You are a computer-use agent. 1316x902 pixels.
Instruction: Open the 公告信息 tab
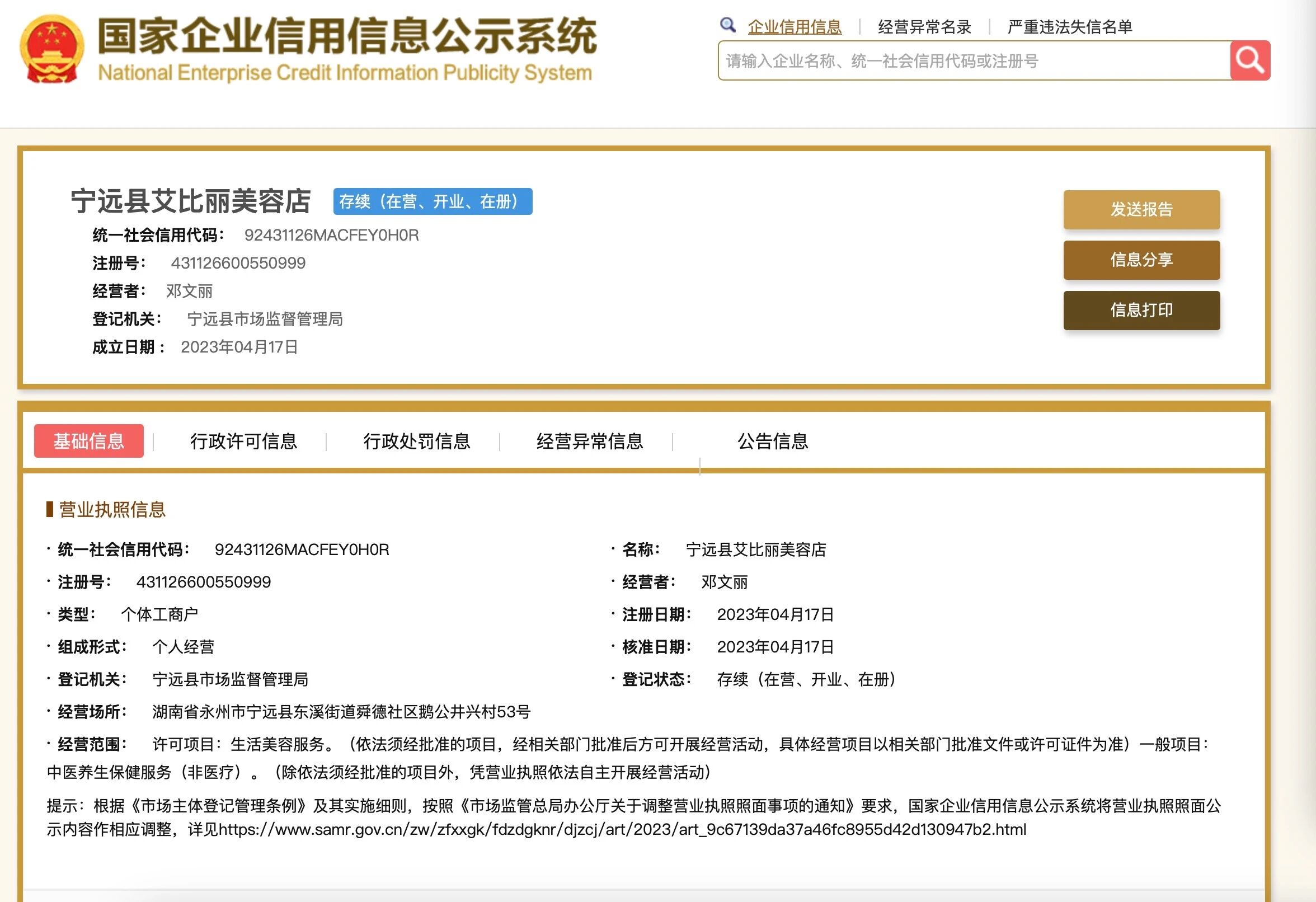tap(772, 441)
